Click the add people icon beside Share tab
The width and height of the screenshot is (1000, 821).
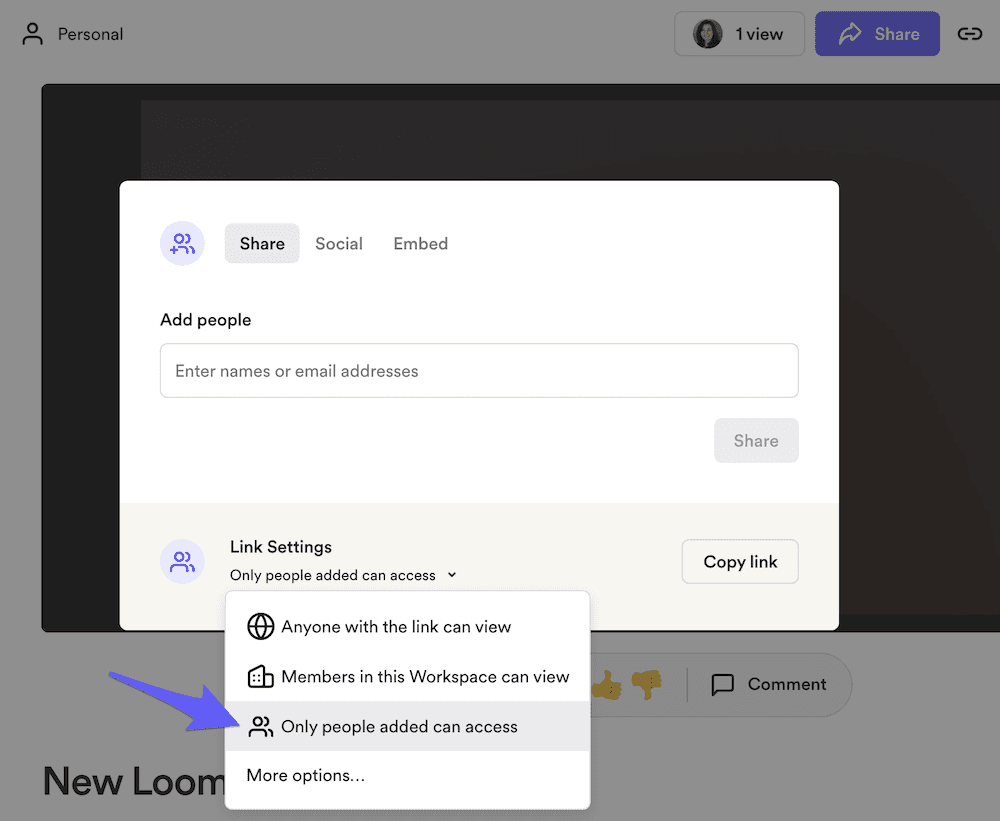point(182,243)
